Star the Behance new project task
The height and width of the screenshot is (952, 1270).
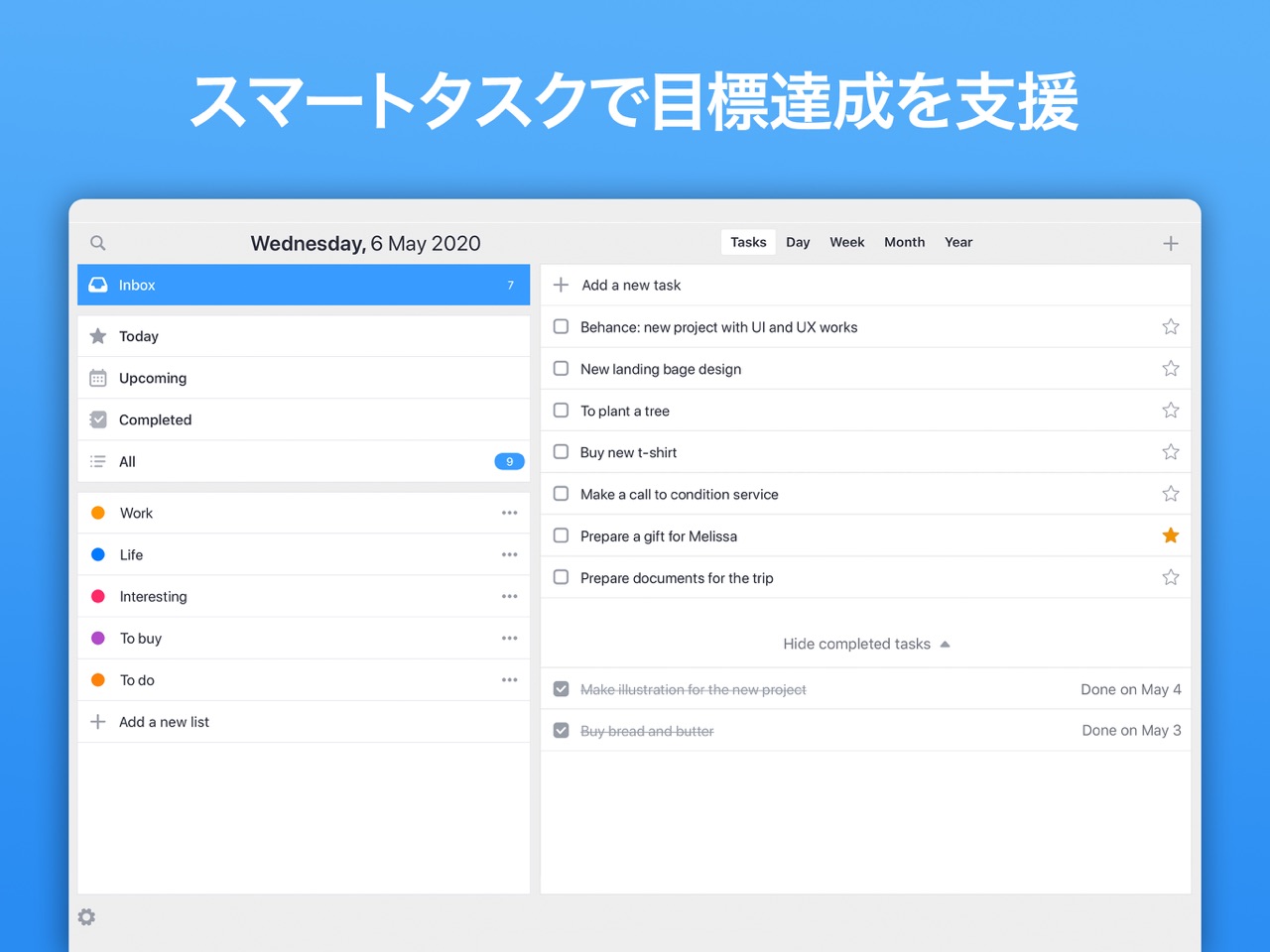tap(1171, 327)
